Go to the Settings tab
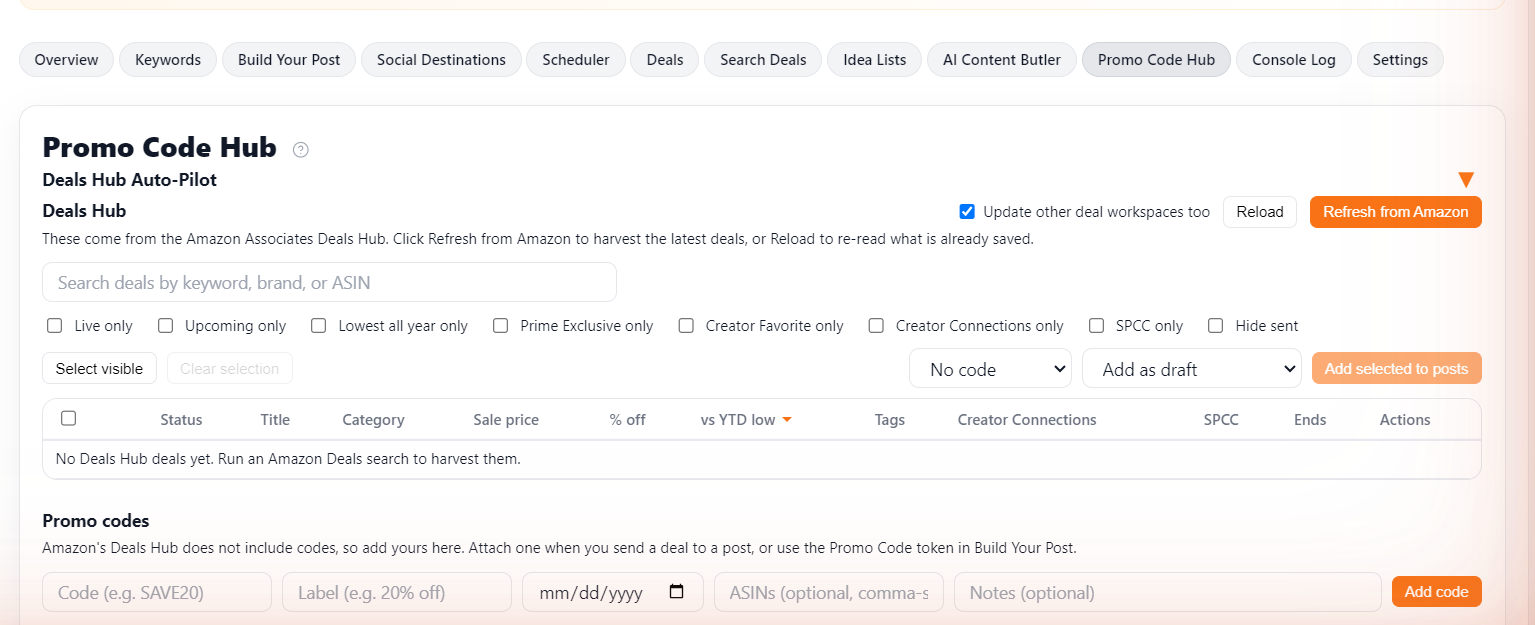 (x=1400, y=60)
